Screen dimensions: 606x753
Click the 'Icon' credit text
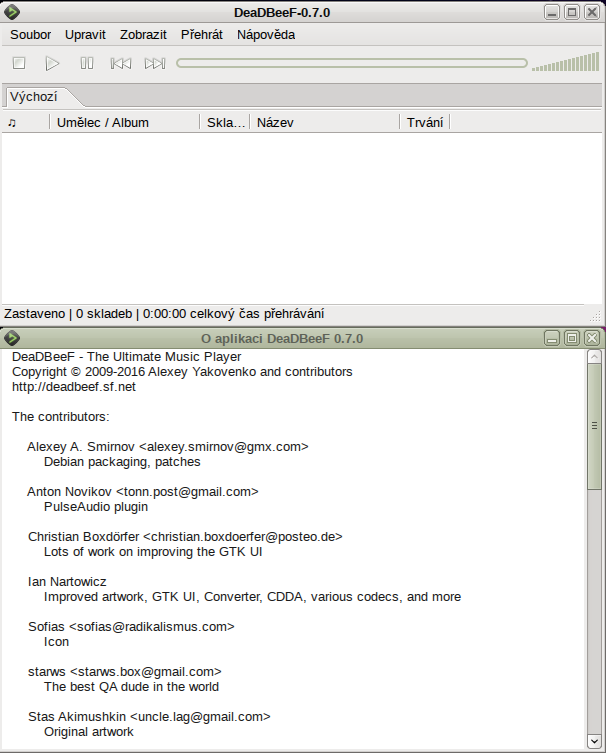point(56,642)
